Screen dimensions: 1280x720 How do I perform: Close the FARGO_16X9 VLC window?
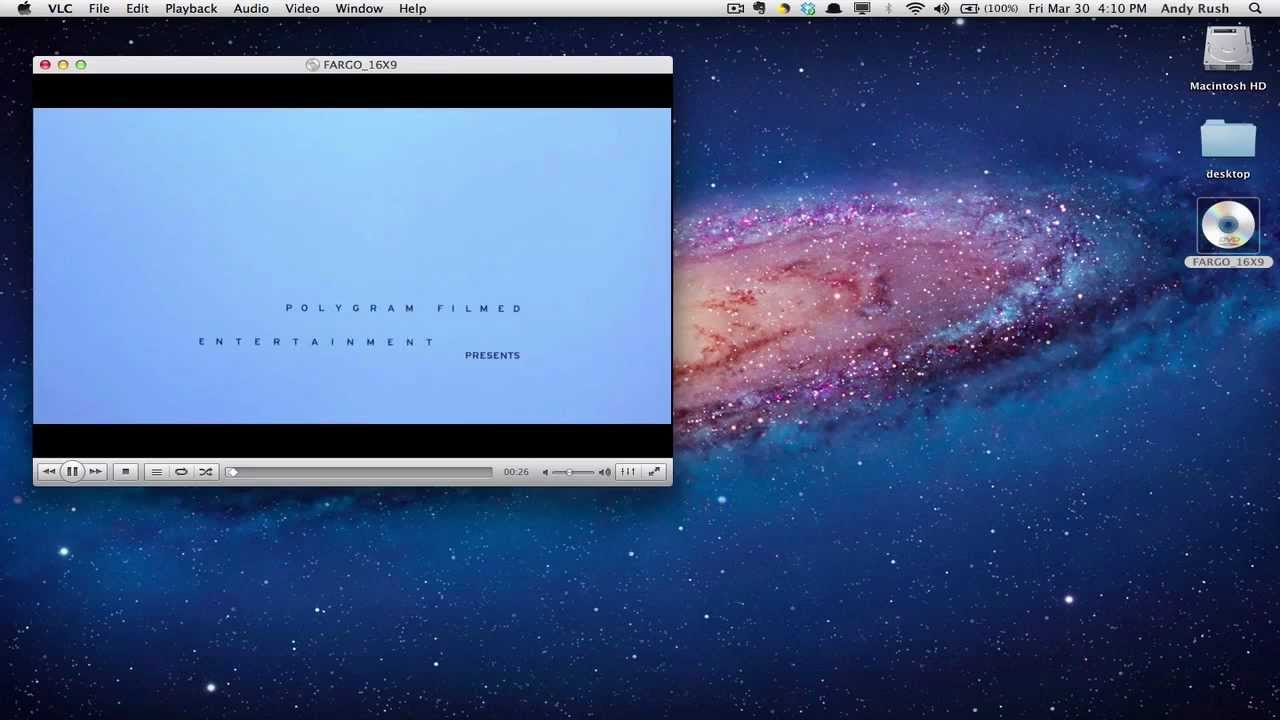point(45,65)
